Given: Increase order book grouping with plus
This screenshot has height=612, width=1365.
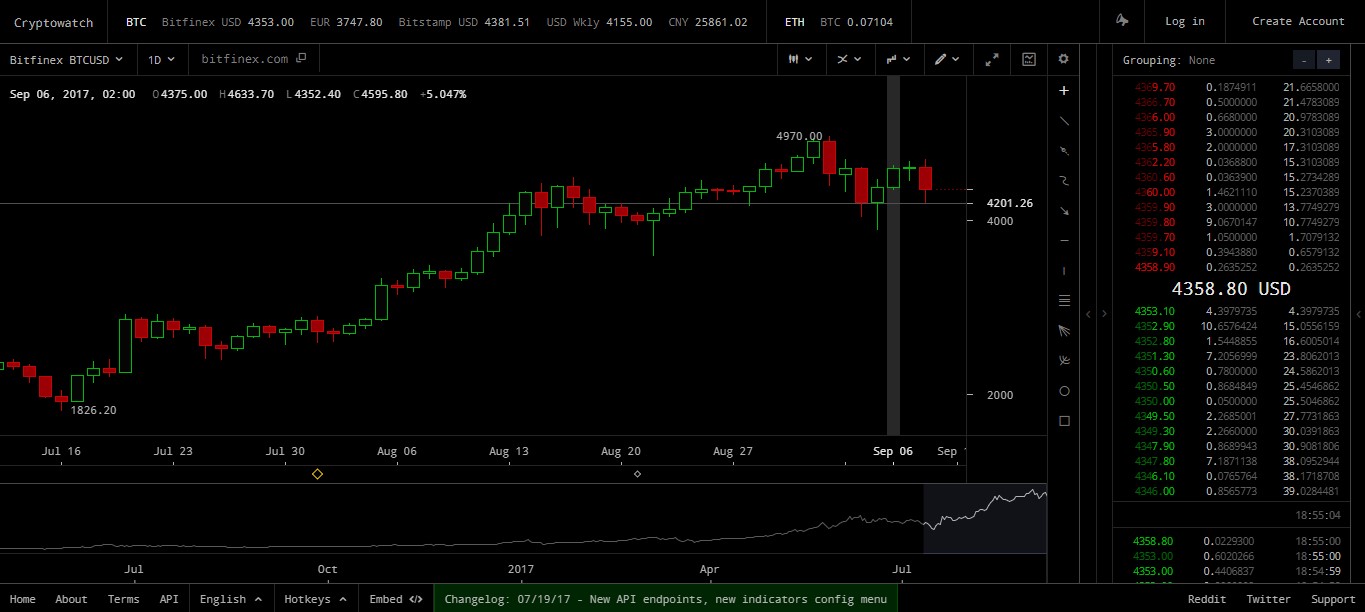Looking at the screenshot, I should click(1328, 60).
